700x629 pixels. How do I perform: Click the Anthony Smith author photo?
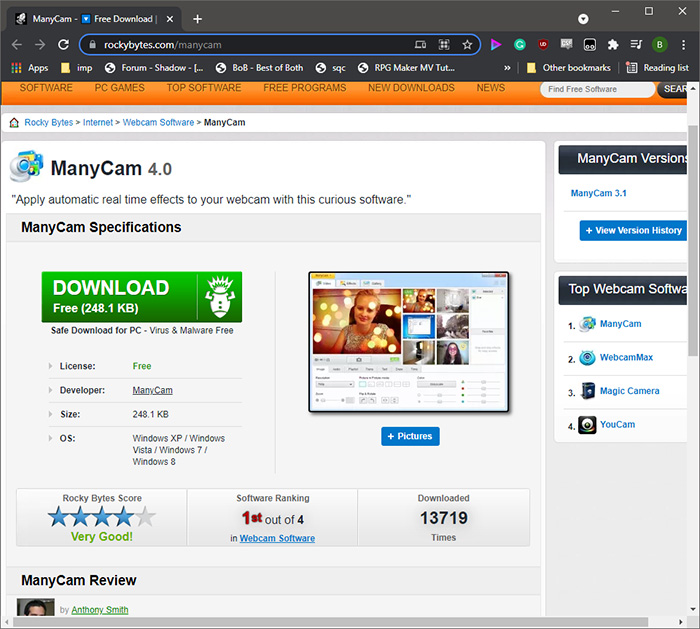(36, 607)
